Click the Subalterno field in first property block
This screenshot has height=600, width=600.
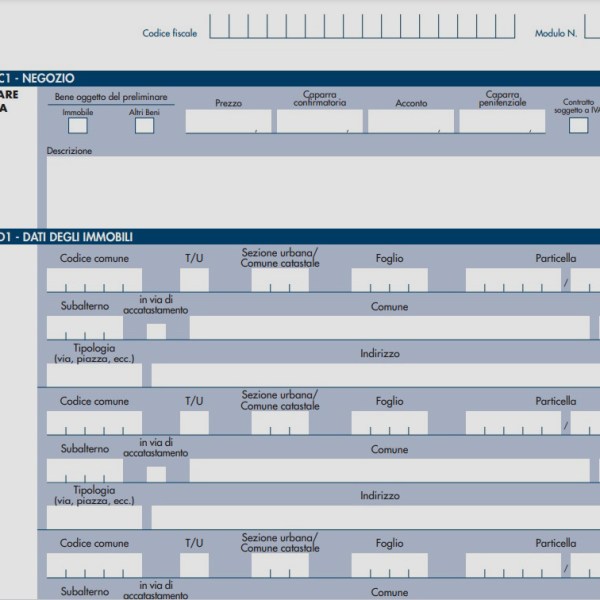pos(85,328)
